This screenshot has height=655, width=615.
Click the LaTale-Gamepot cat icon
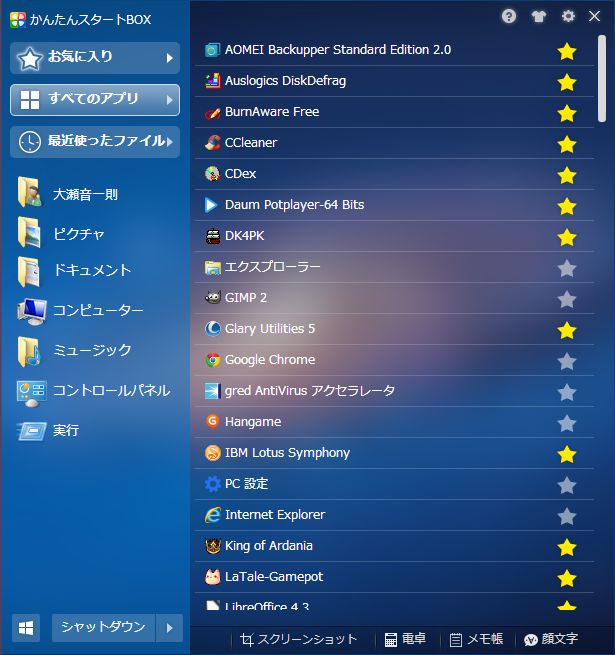pos(212,577)
